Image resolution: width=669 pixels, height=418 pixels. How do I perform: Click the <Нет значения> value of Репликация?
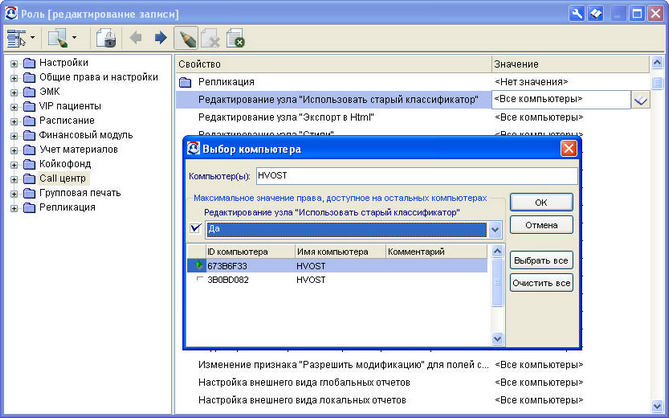(531, 82)
